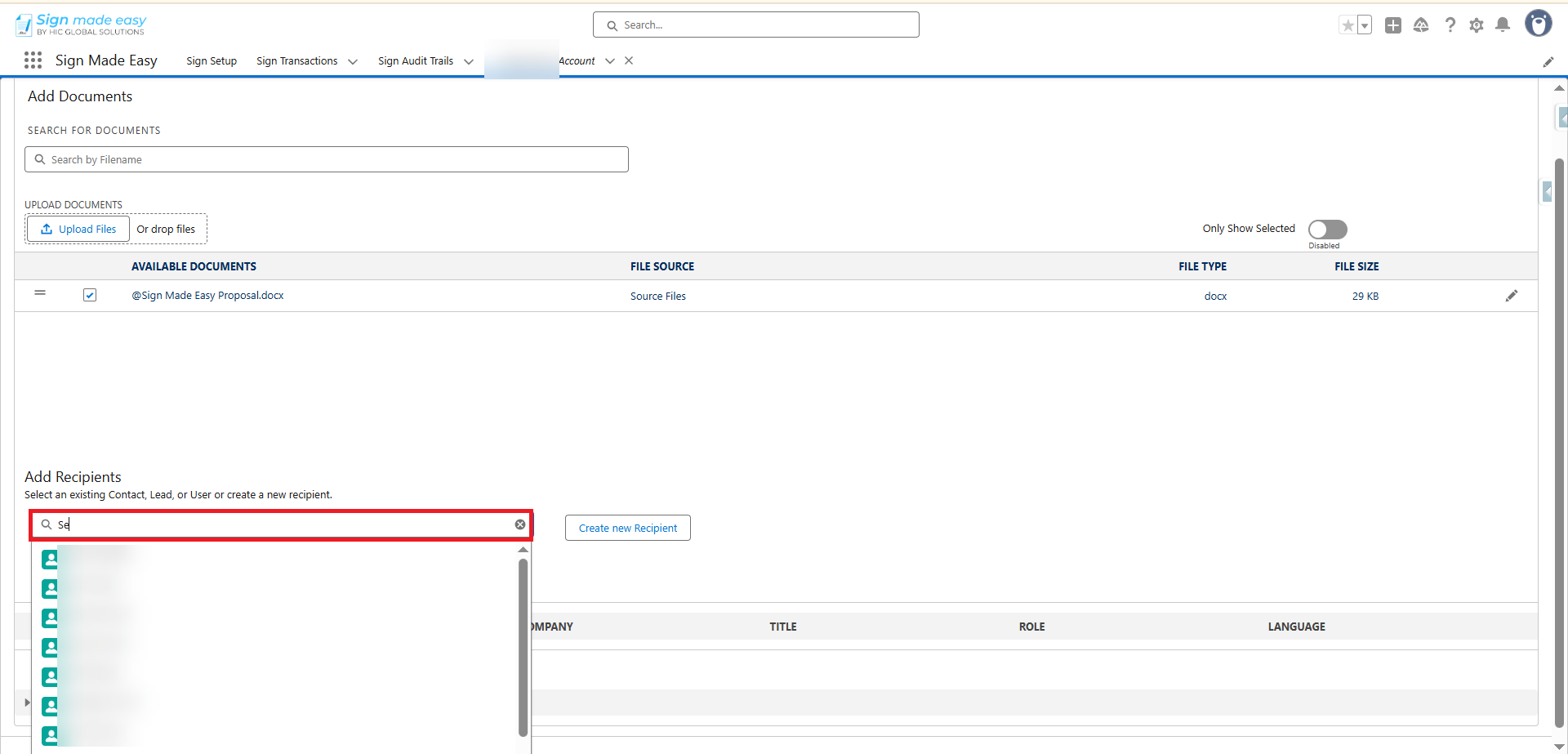Click the @Sign Made Easy Proposal.docx filename

(x=207, y=296)
